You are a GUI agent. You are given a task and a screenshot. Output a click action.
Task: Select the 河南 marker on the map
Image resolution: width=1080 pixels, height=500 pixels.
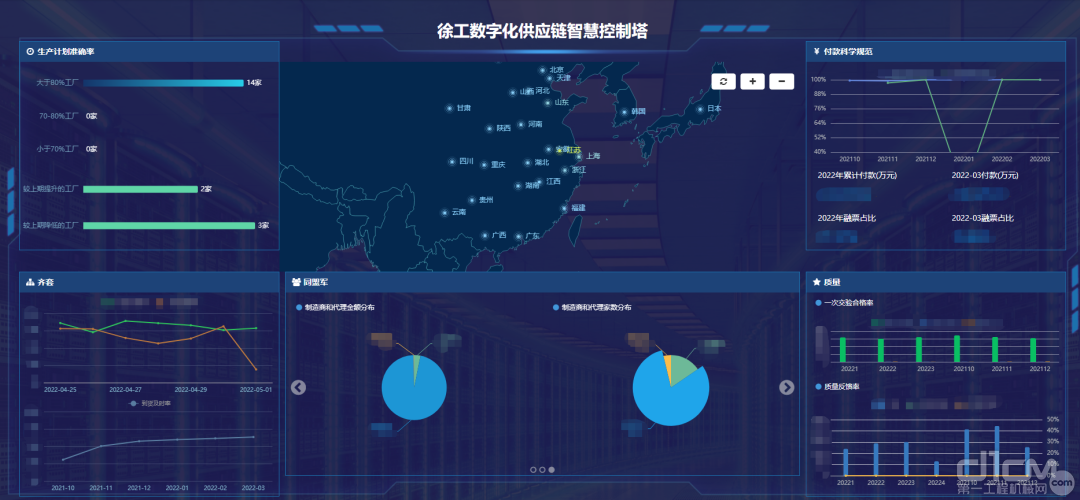tap(521, 125)
